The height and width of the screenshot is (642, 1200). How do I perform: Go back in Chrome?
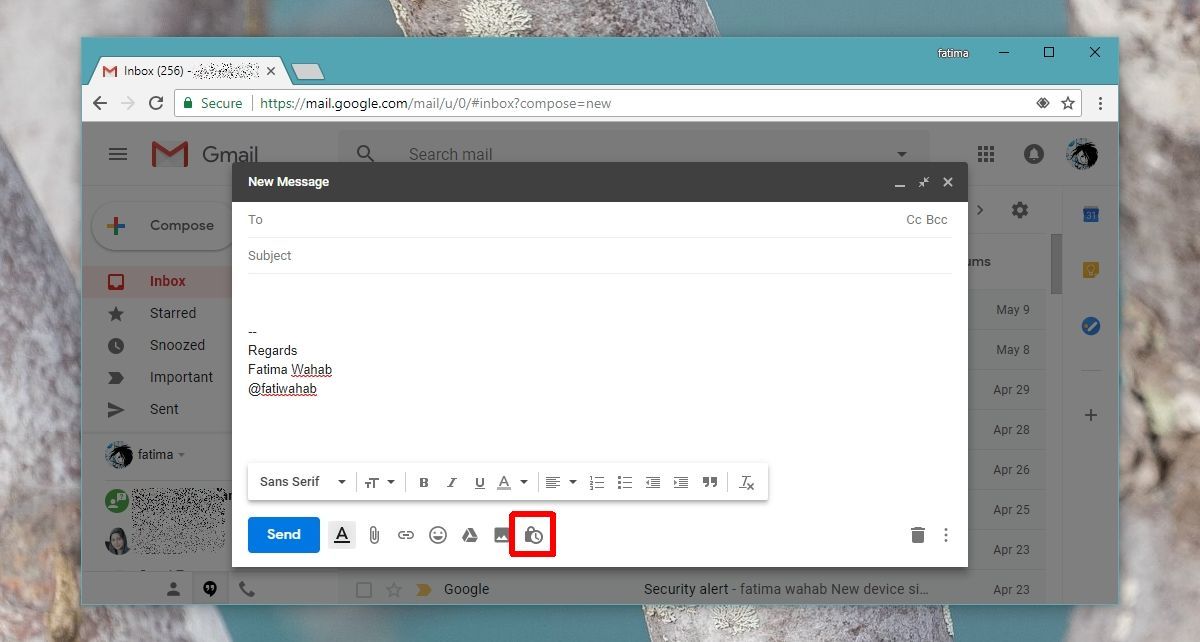(x=100, y=103)
